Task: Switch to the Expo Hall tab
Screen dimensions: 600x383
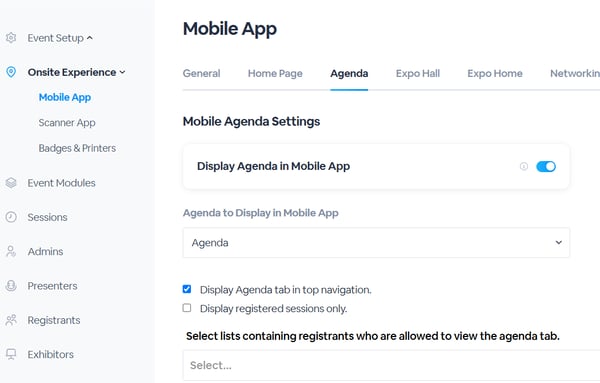Action: pyautogui.click(x=418, y=73)
